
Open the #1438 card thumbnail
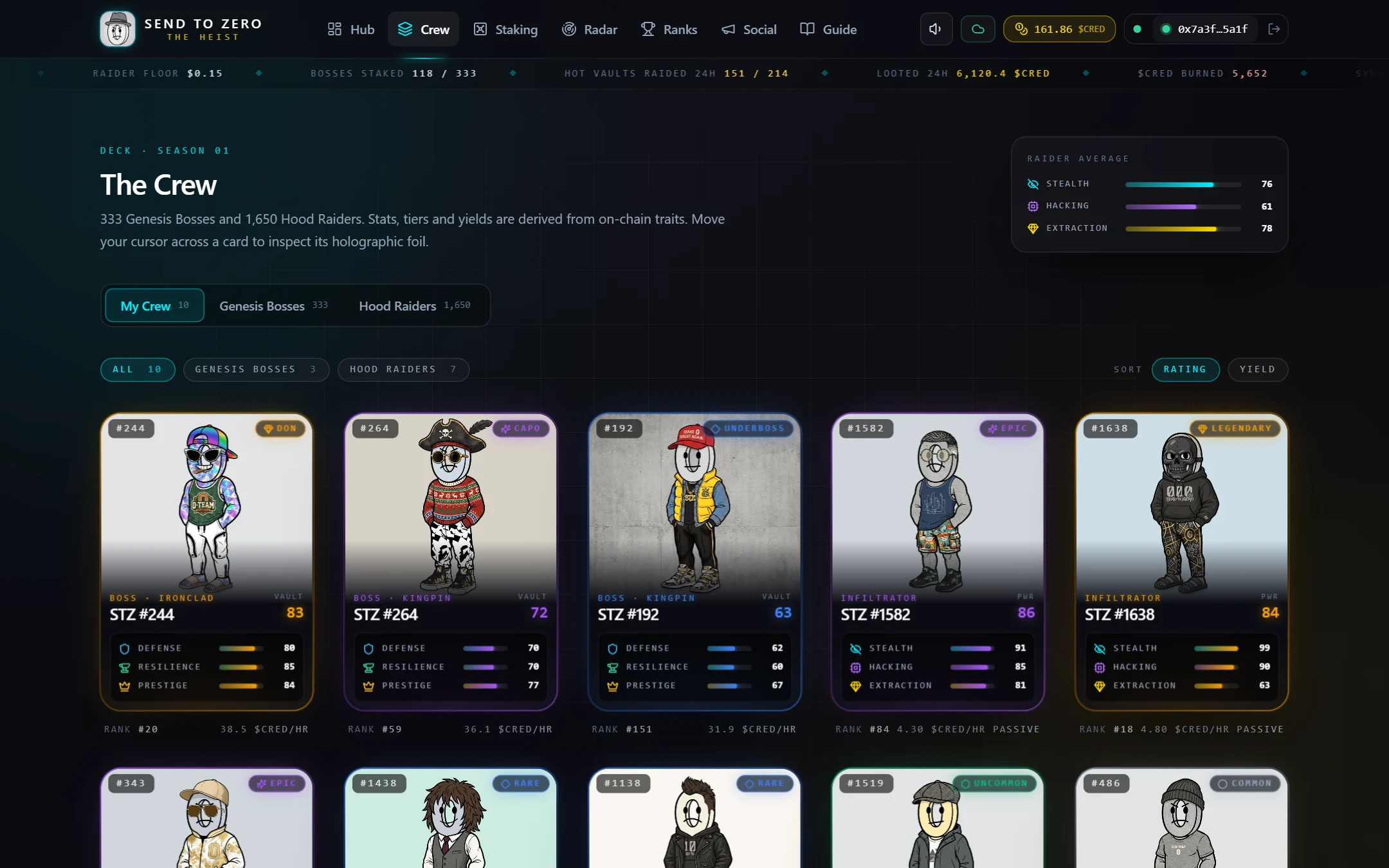click(450, 818)
